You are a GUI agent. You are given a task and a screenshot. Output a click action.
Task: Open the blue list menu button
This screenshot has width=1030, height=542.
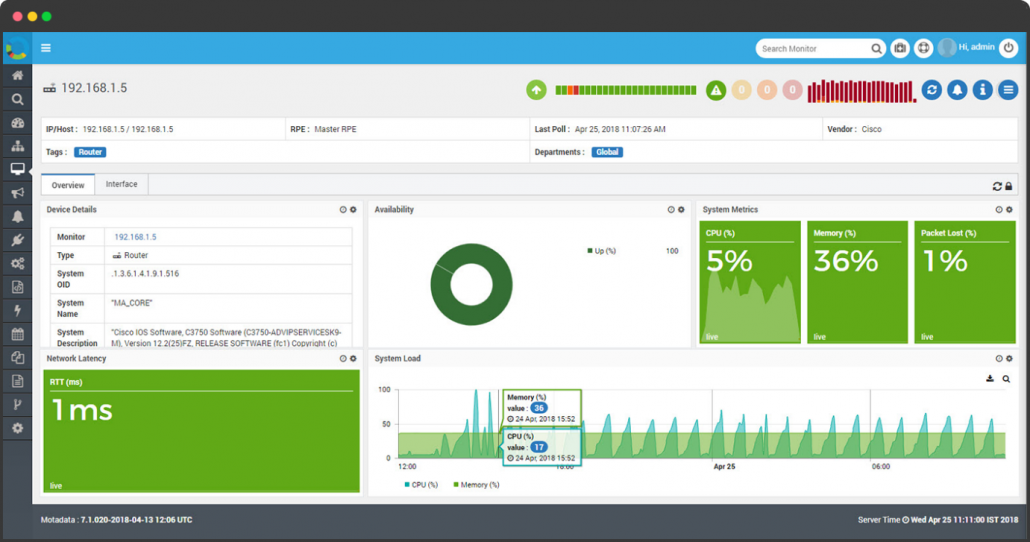coord(1008,90)
